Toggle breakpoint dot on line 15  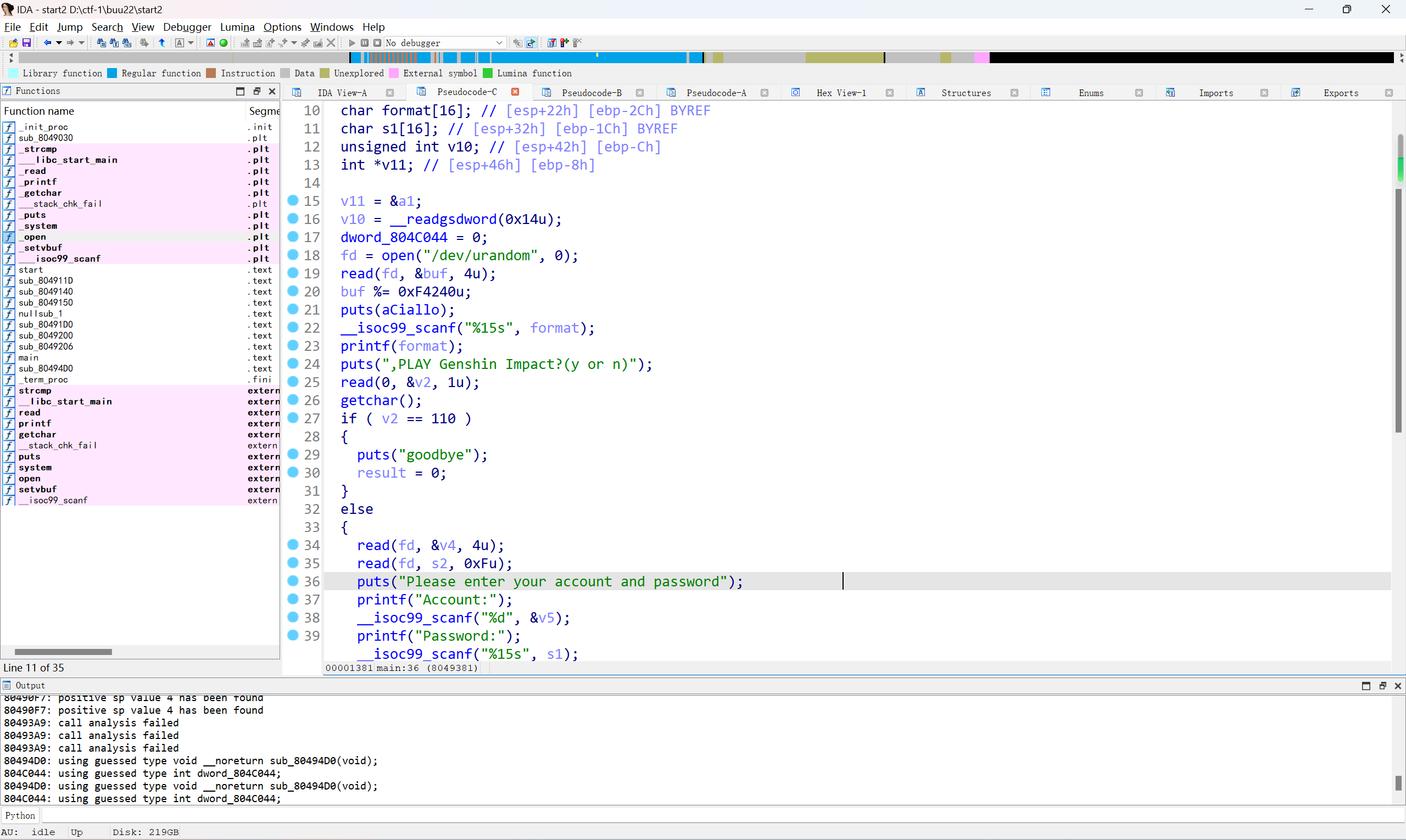click(293, 200)
